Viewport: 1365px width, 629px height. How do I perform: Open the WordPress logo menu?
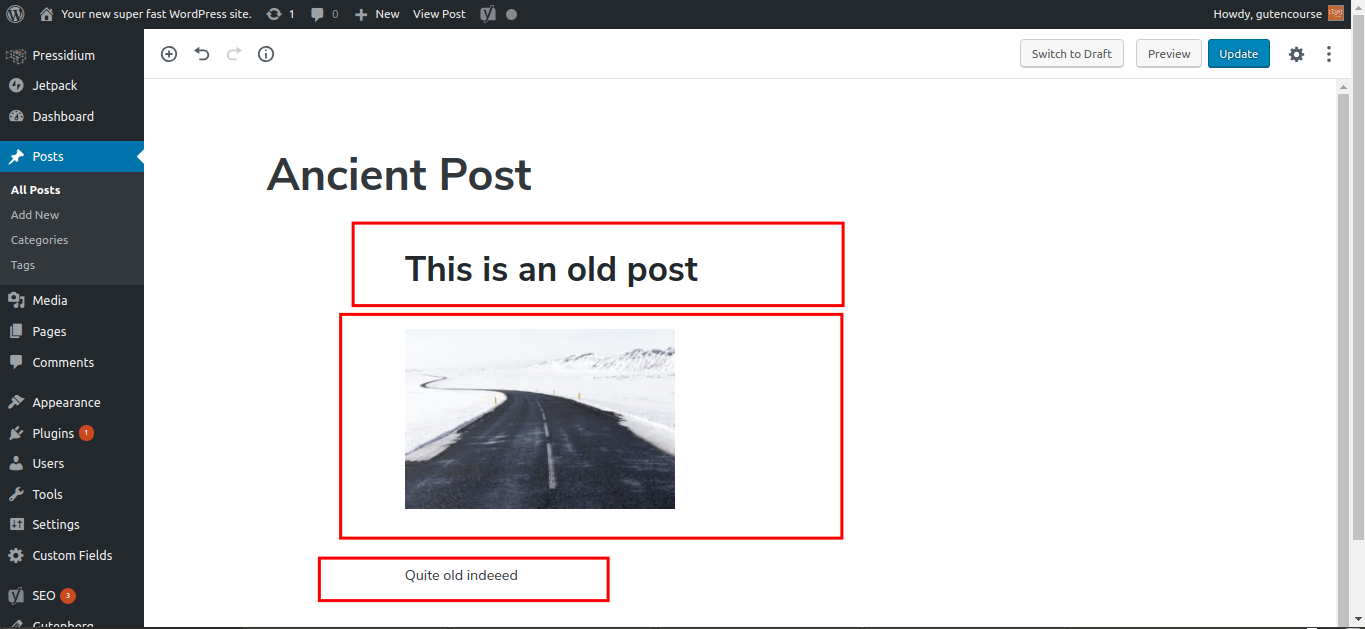click(x=15, y=14)
